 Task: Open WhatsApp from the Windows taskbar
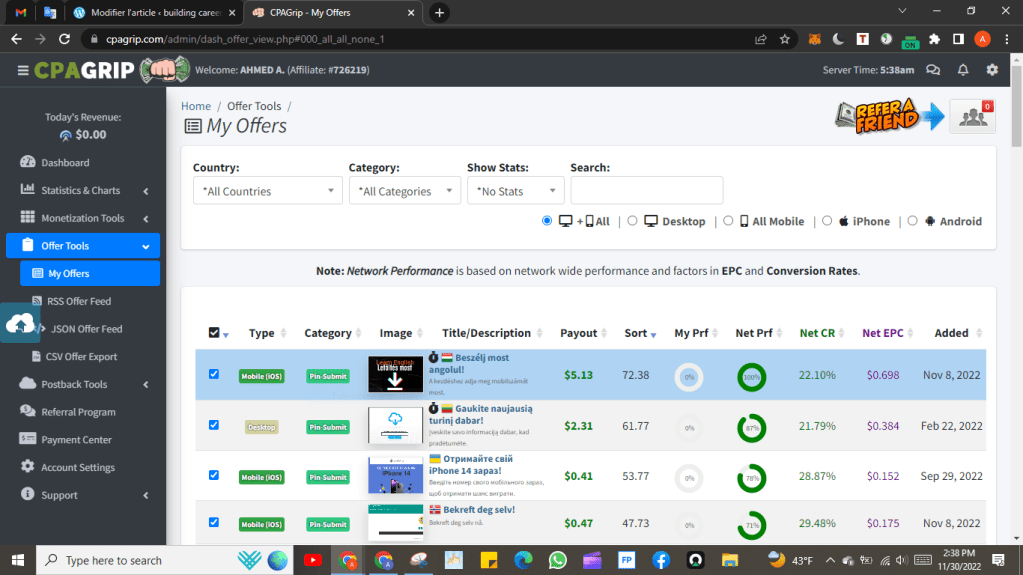(x=557, y=560)
